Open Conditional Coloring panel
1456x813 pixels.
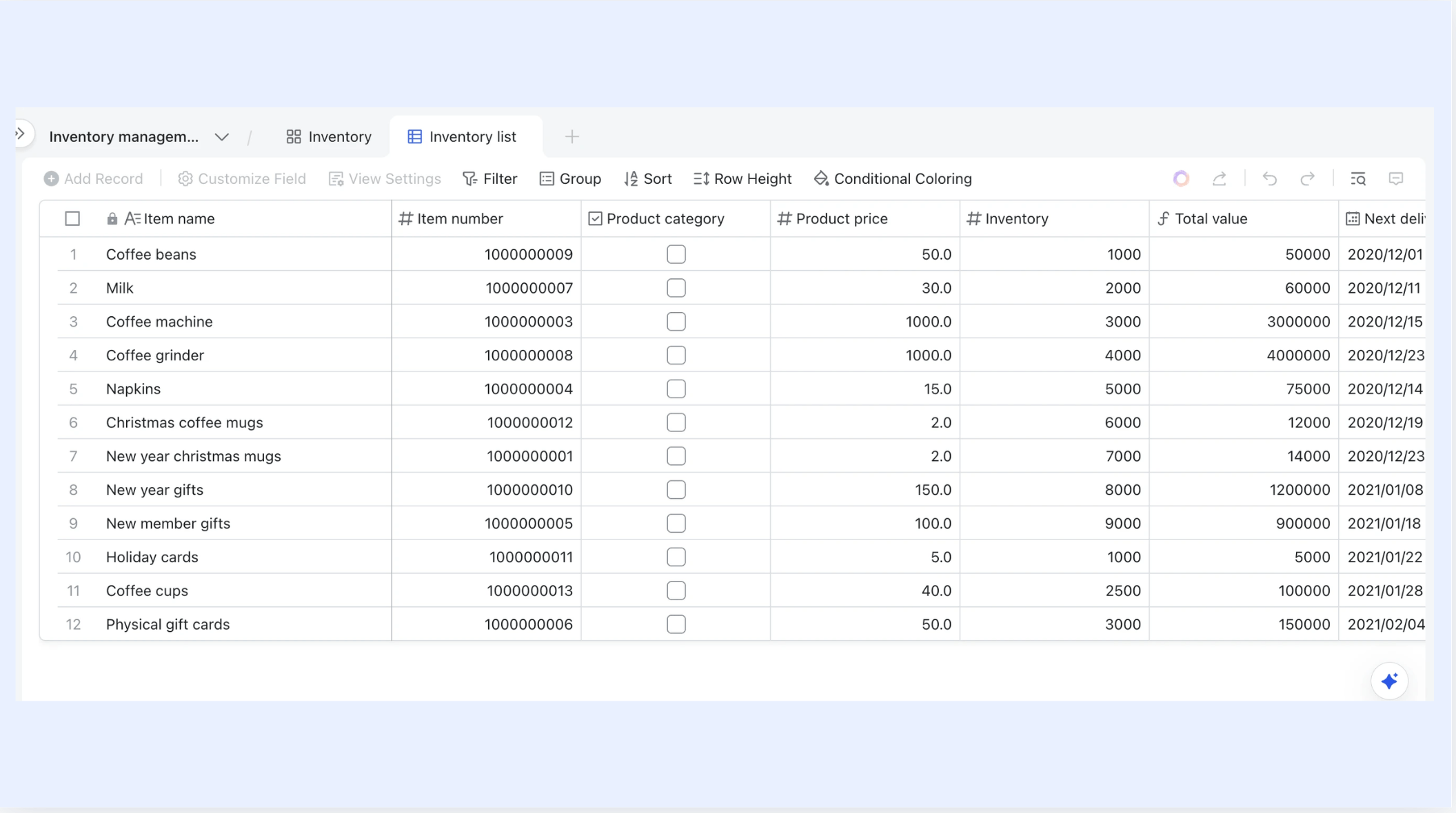893,179
